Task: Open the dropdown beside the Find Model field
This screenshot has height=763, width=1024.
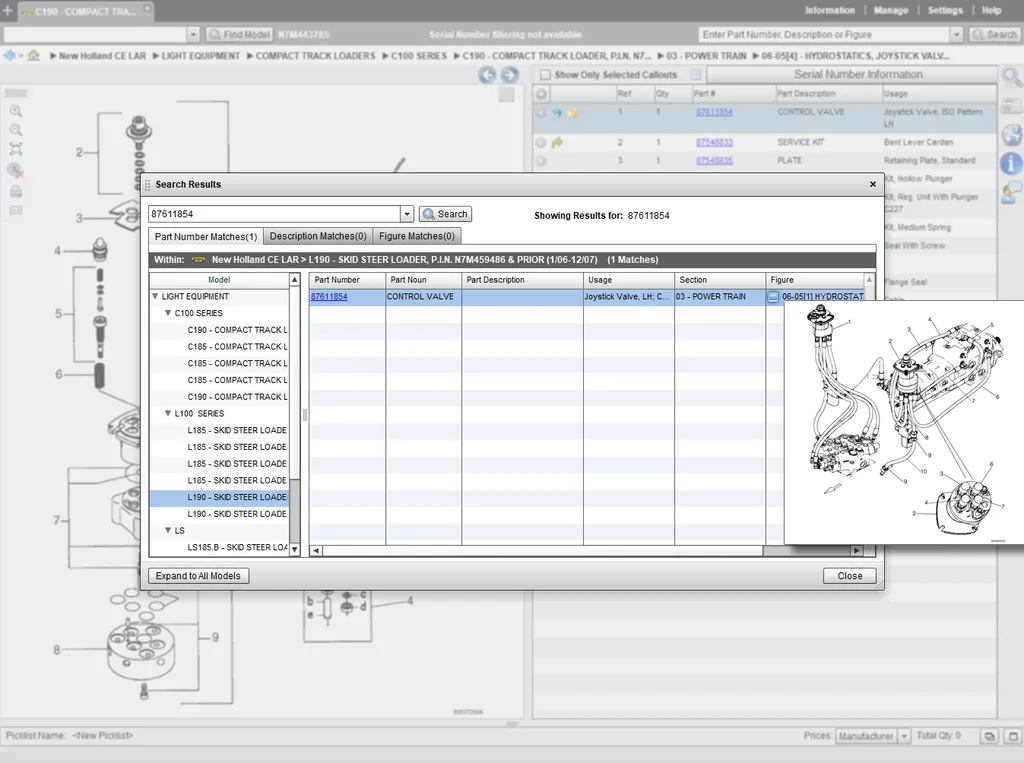Action: tap(193, 35)
